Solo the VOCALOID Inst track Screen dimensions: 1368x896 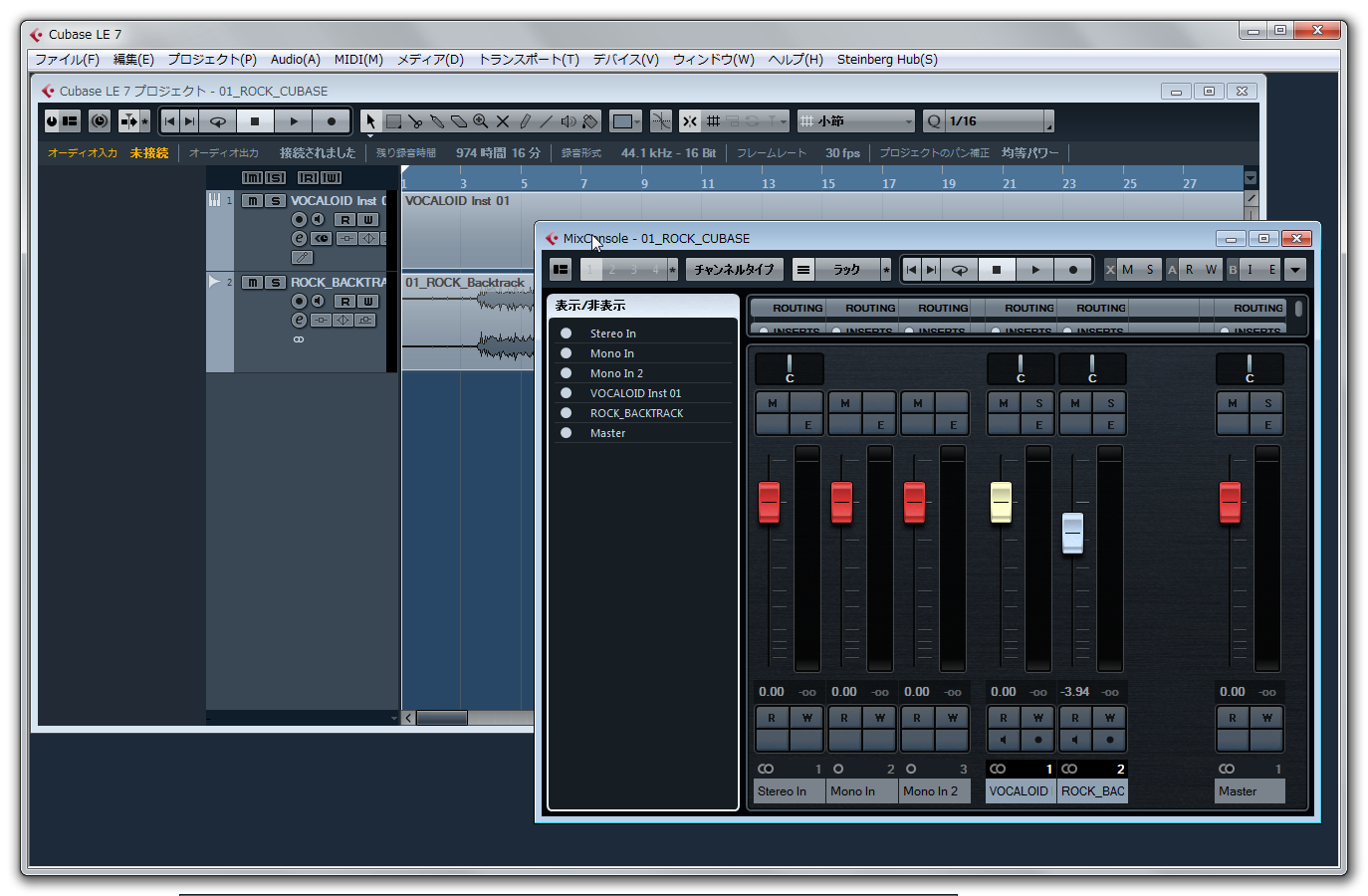coord(276,201)
